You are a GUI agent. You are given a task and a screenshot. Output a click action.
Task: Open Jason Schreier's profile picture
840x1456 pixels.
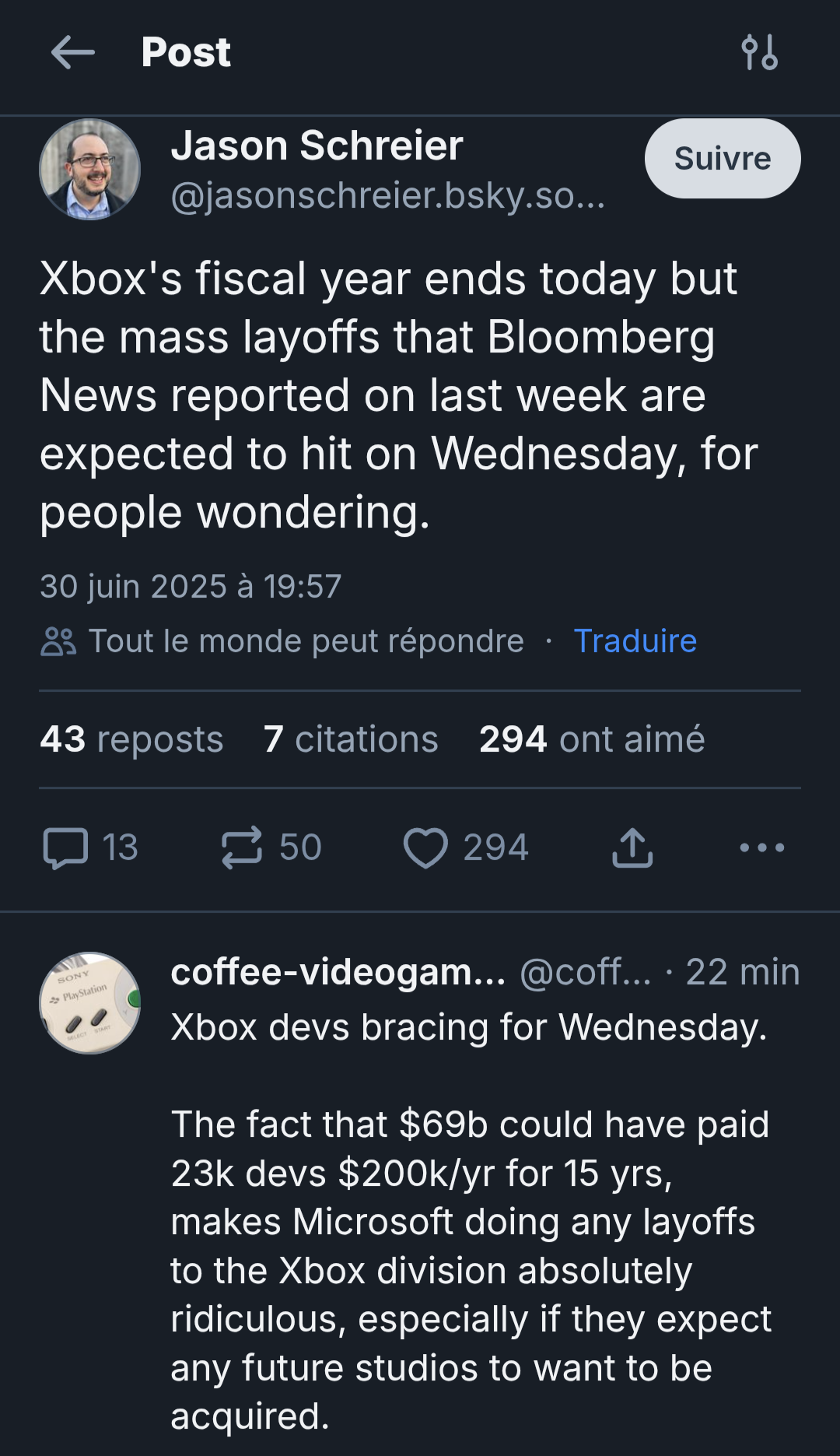click(90, 169)
